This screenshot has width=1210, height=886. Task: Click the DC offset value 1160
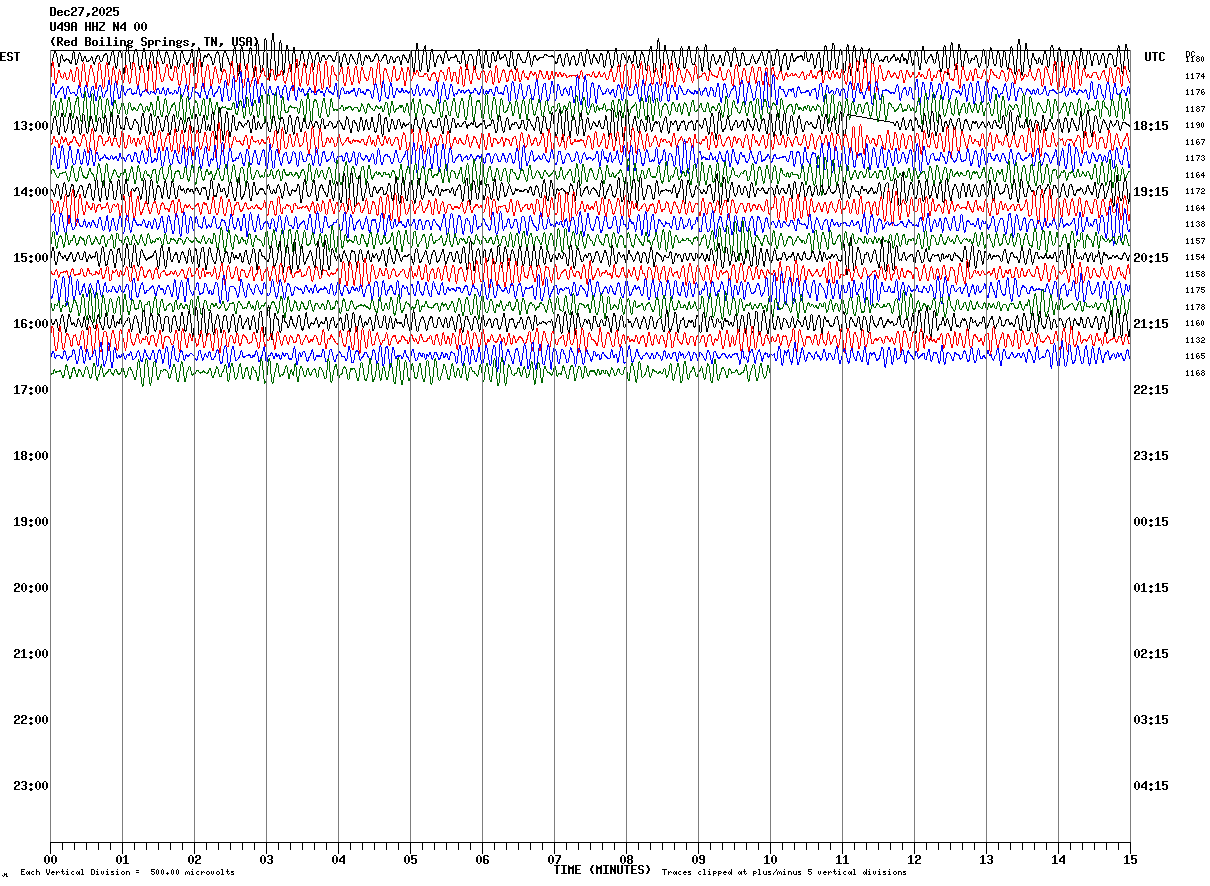coord(1195,323)
